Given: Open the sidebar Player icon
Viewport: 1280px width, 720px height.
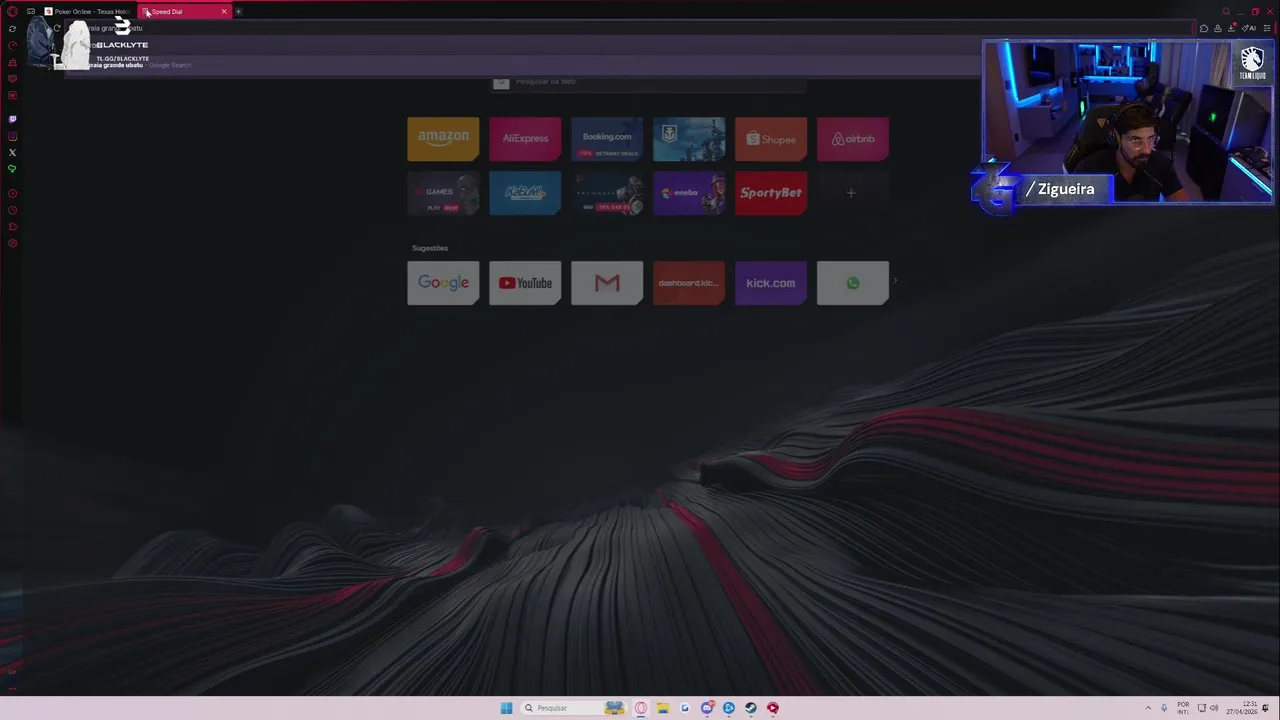Looking at the screenshot, I should click(x=12, y=194).
